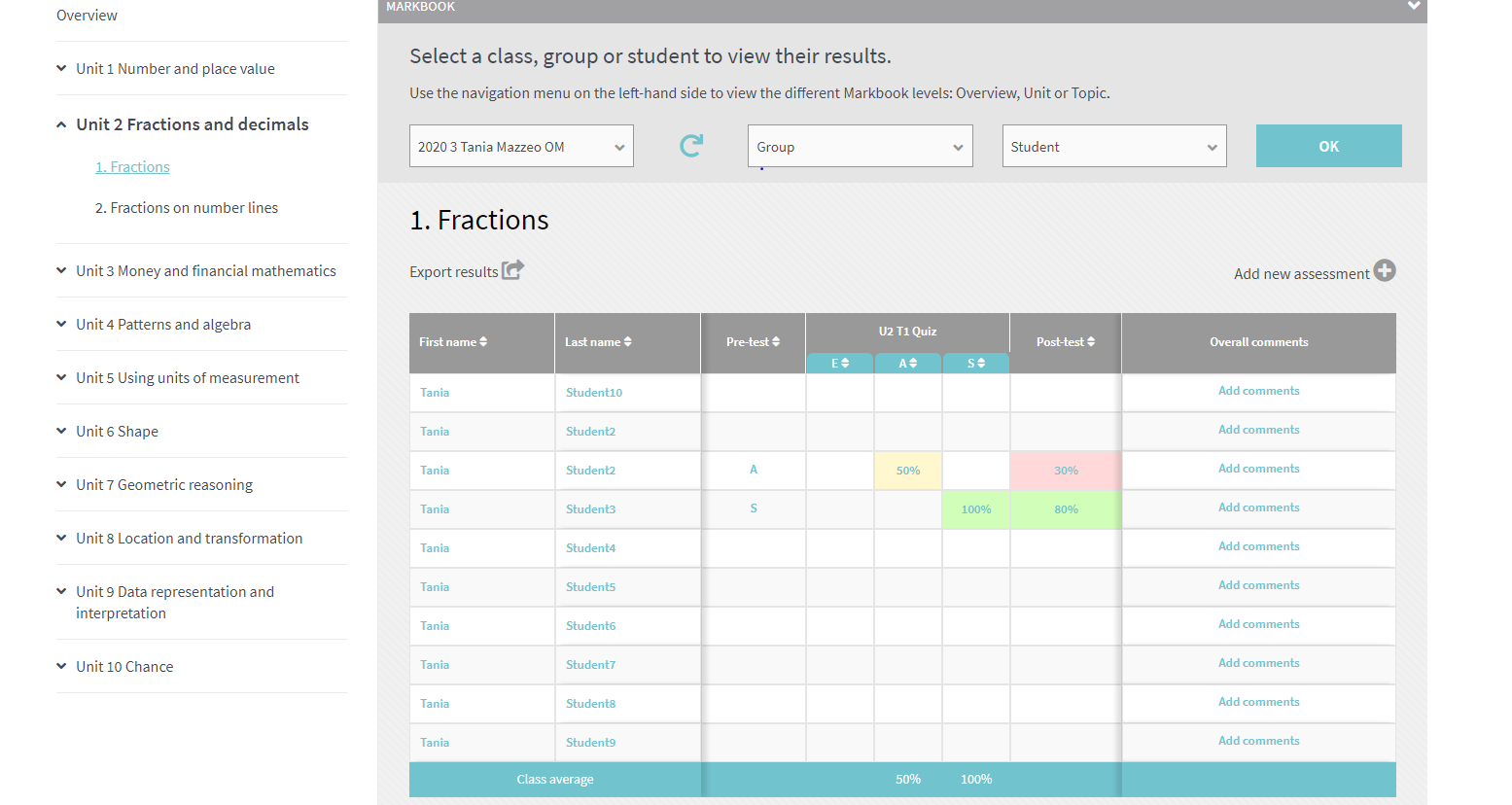Click the refresh icon beside the class selector
This screenshot has width=1512, height=805.
[690, 145]
